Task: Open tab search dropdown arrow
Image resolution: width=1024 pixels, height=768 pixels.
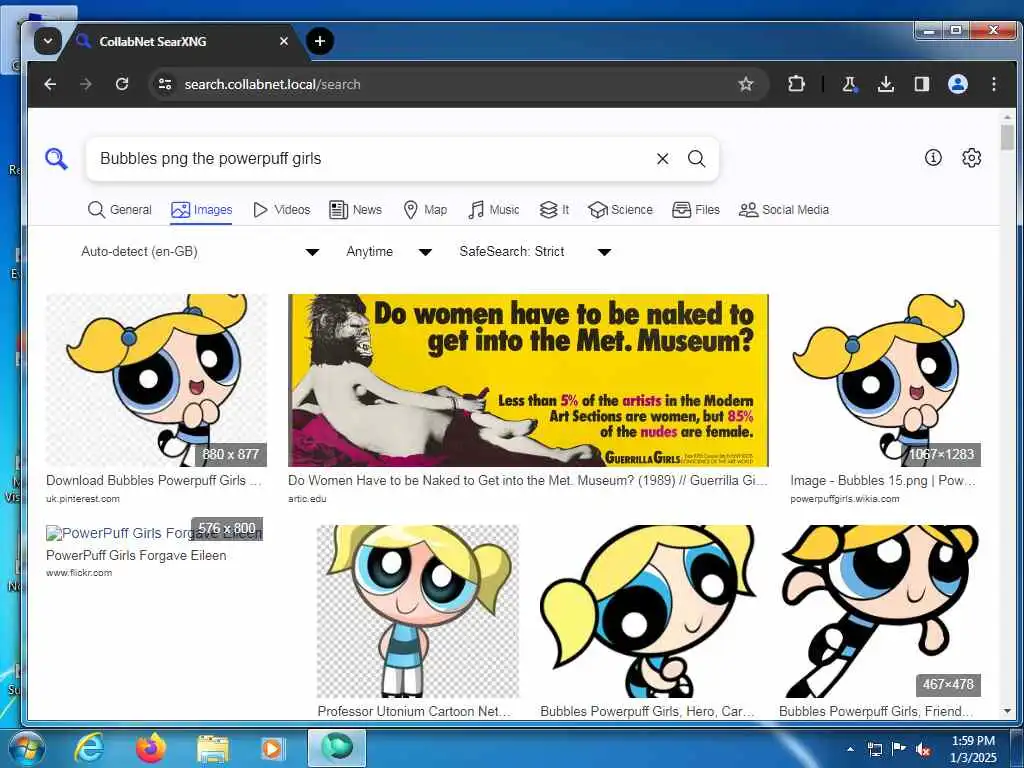Action: pyautogui.click(x=48, y=41)
